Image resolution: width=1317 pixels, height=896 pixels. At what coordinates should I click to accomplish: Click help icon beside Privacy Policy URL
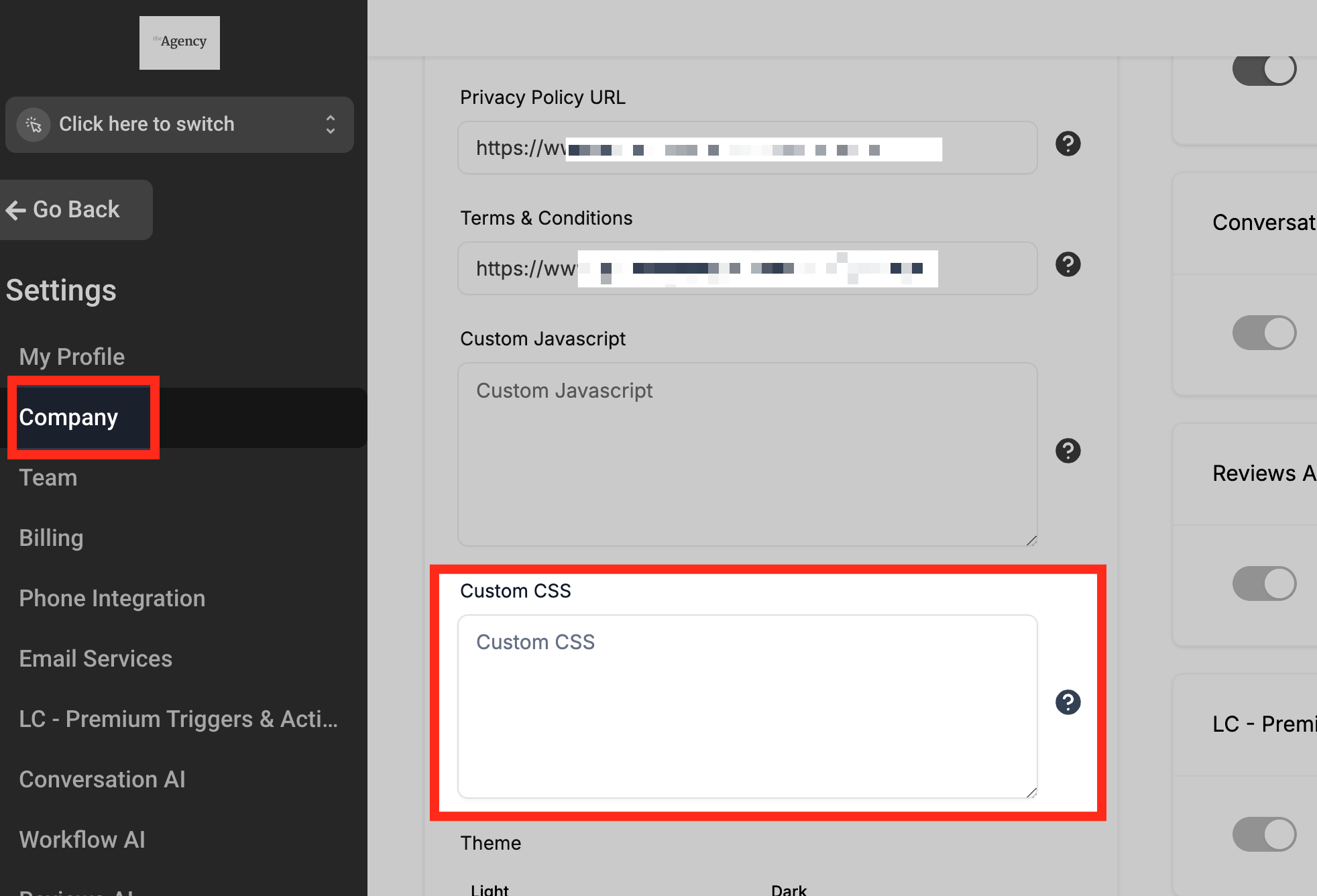click(1068, 144)
